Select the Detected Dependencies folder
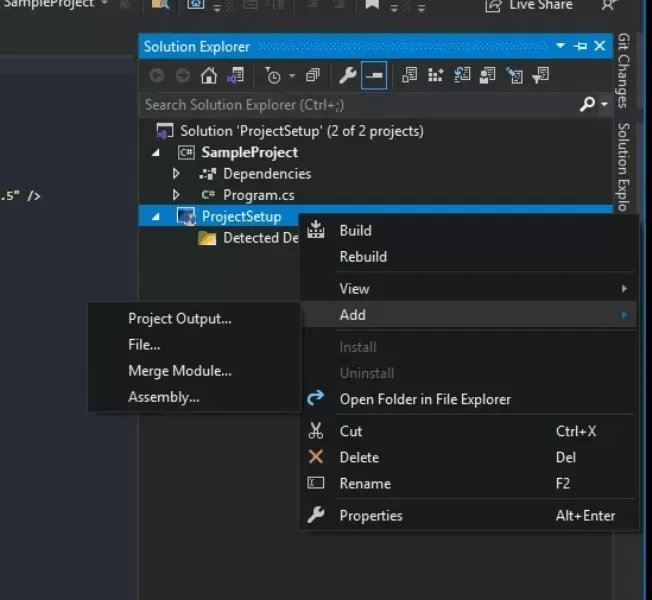This screenshot has height=600, width=652. pos(261,238)
